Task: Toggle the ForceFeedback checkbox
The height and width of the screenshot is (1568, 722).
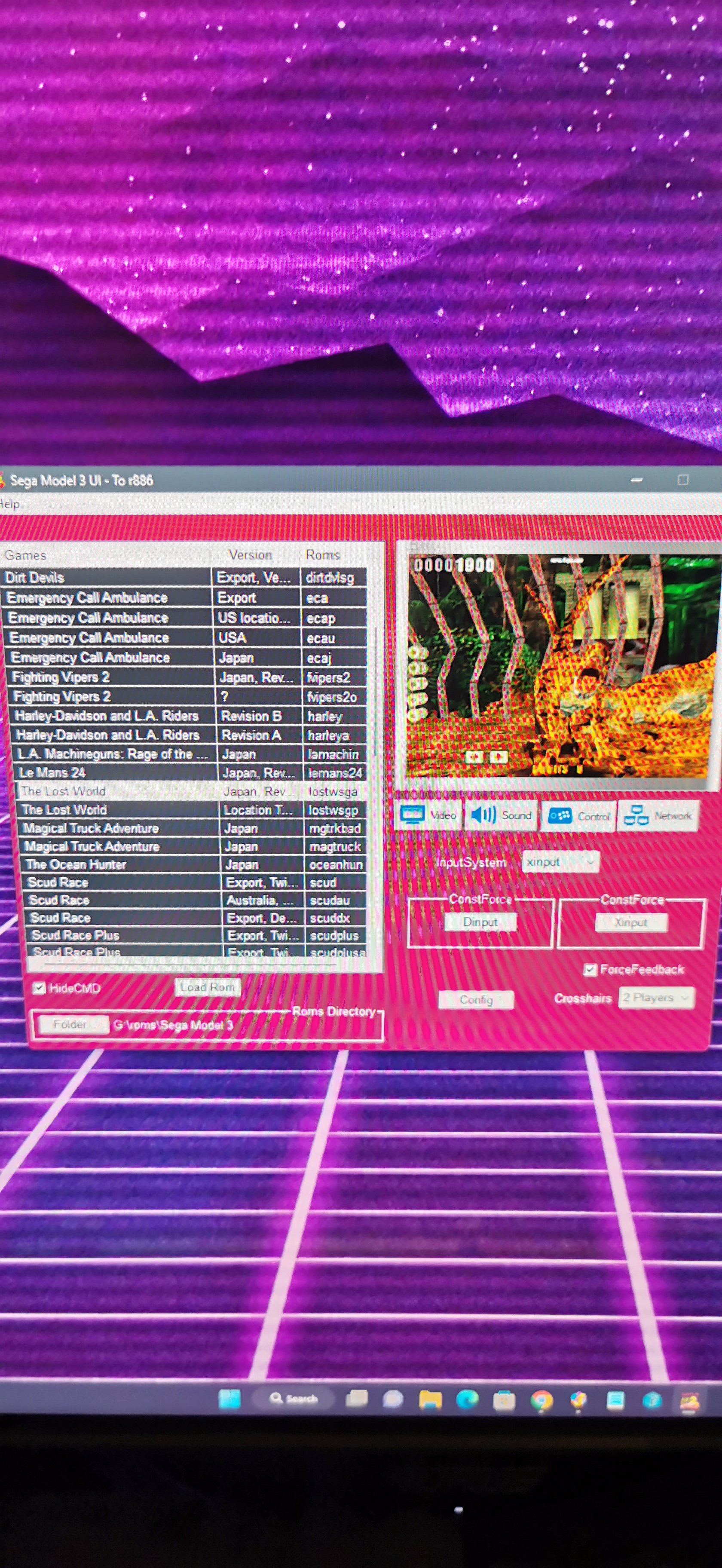Action: (590, 970)
